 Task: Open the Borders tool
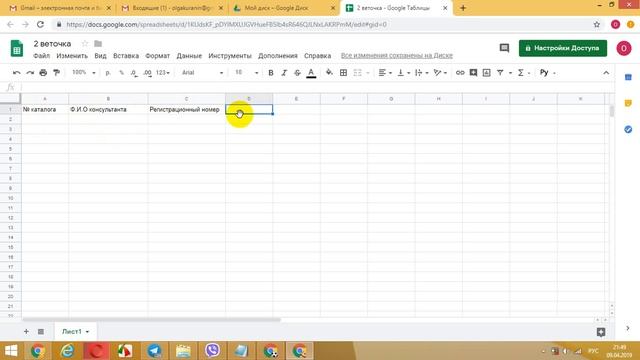pos(344,73)
